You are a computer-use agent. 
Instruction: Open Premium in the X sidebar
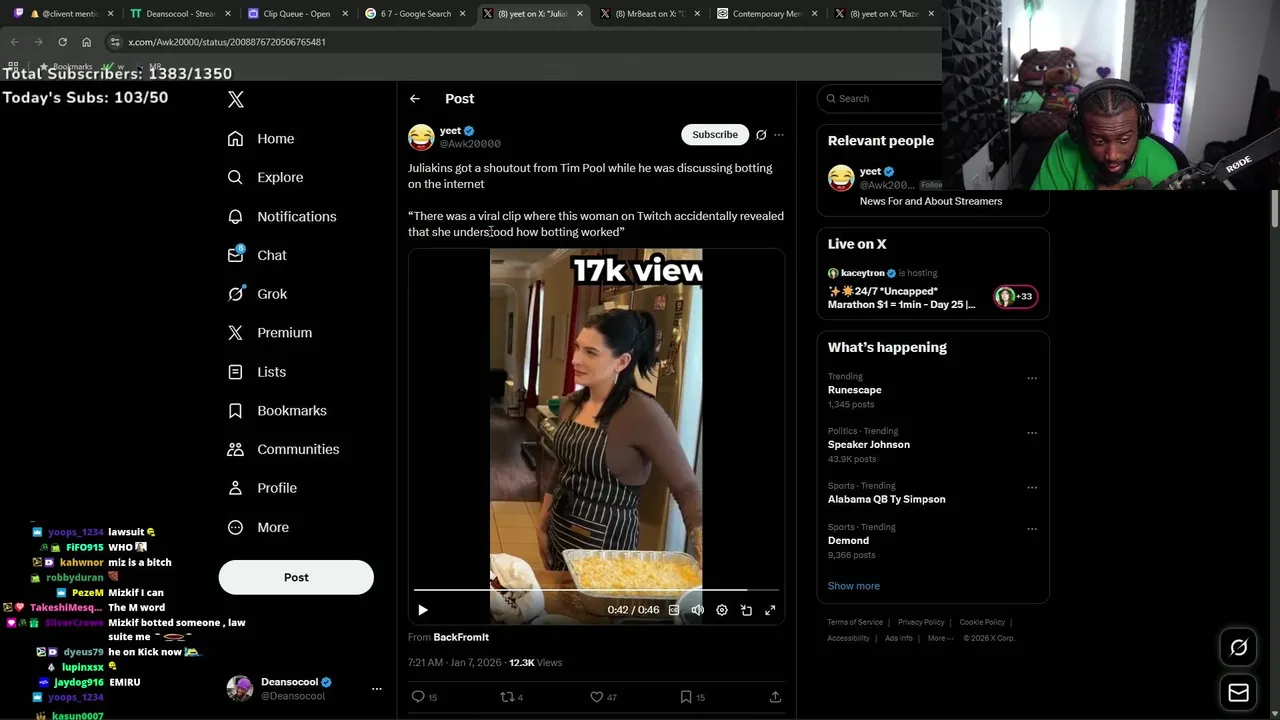[x=270, y=333]
